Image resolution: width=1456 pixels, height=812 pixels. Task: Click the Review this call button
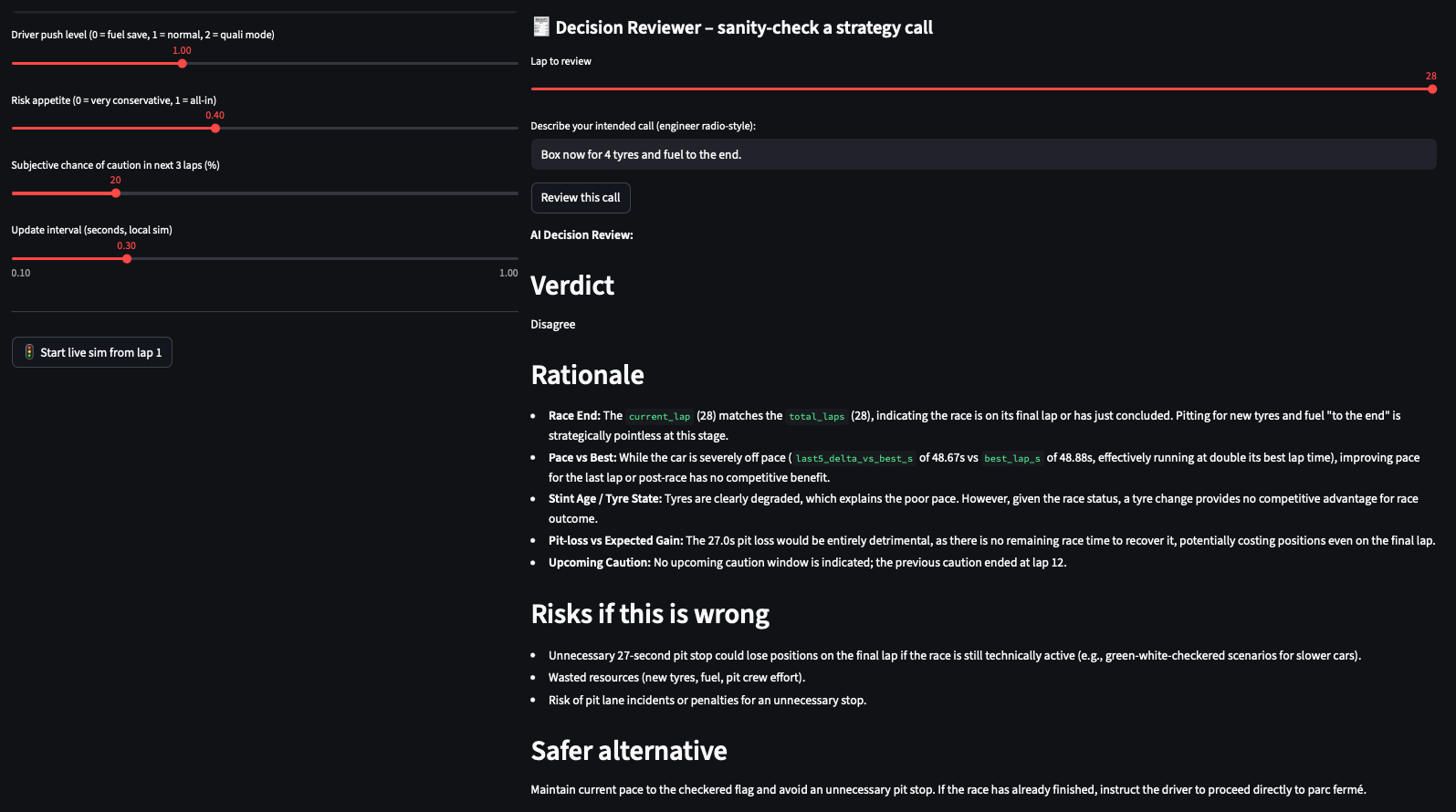coord(581,198)
